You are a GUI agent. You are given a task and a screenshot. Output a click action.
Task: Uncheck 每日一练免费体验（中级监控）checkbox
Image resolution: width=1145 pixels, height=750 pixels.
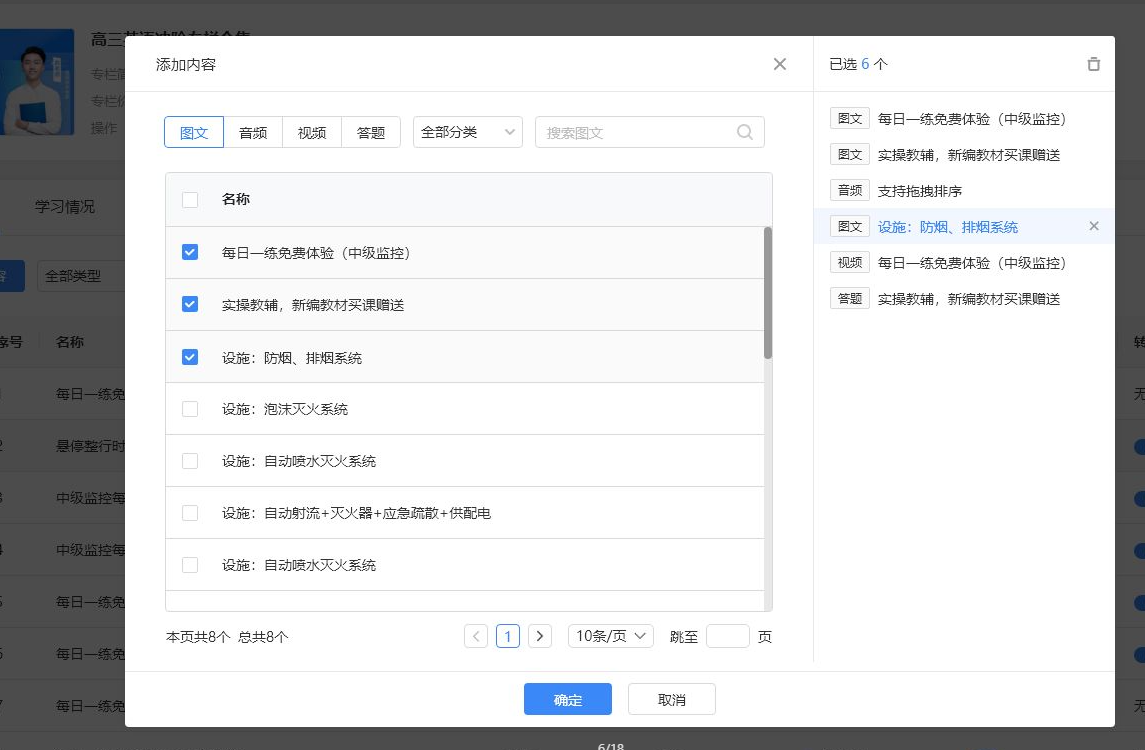[x=190, y=253]
